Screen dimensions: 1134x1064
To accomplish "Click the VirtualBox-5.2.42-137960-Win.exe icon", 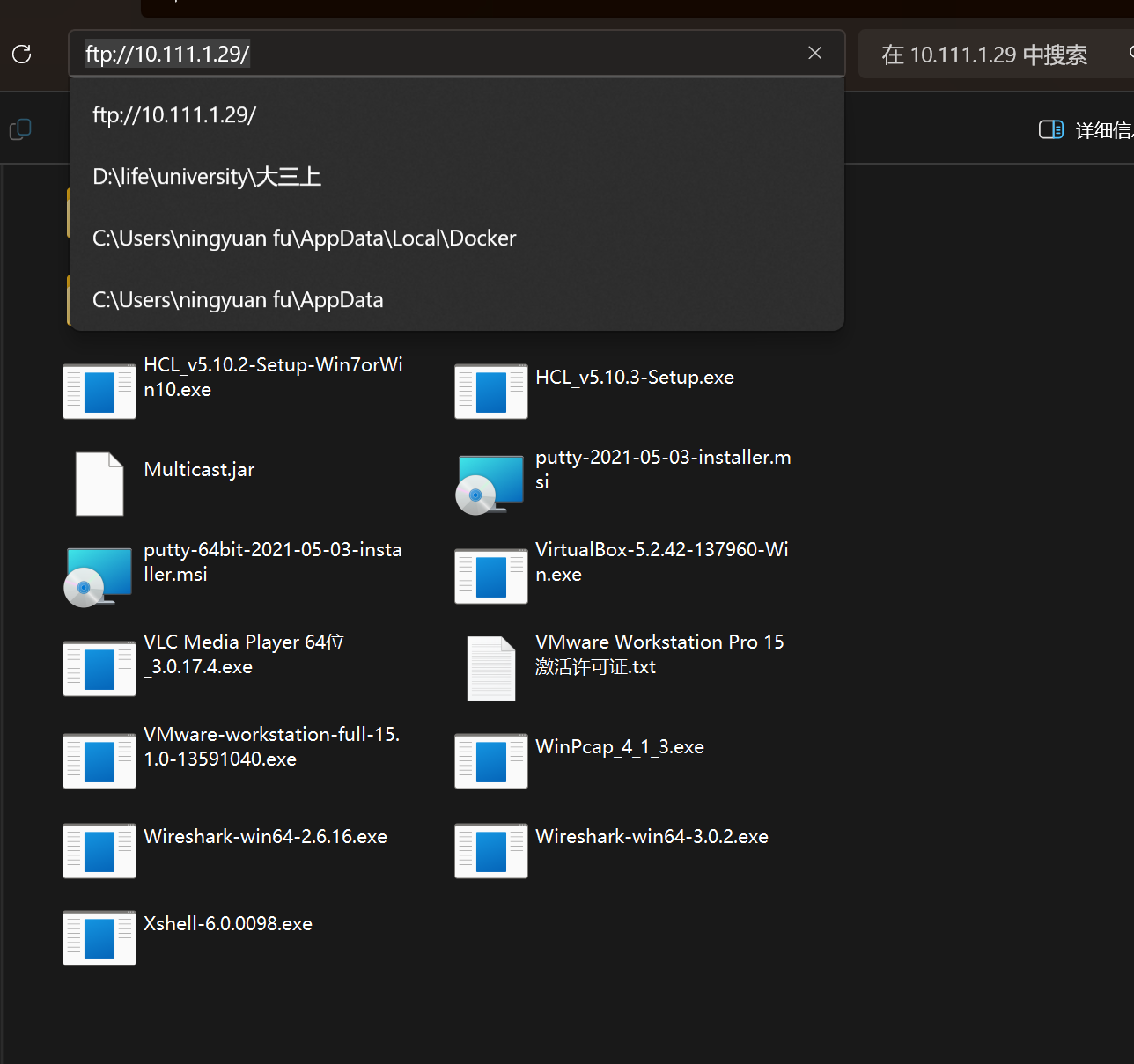I will click(x=491, y=576).
